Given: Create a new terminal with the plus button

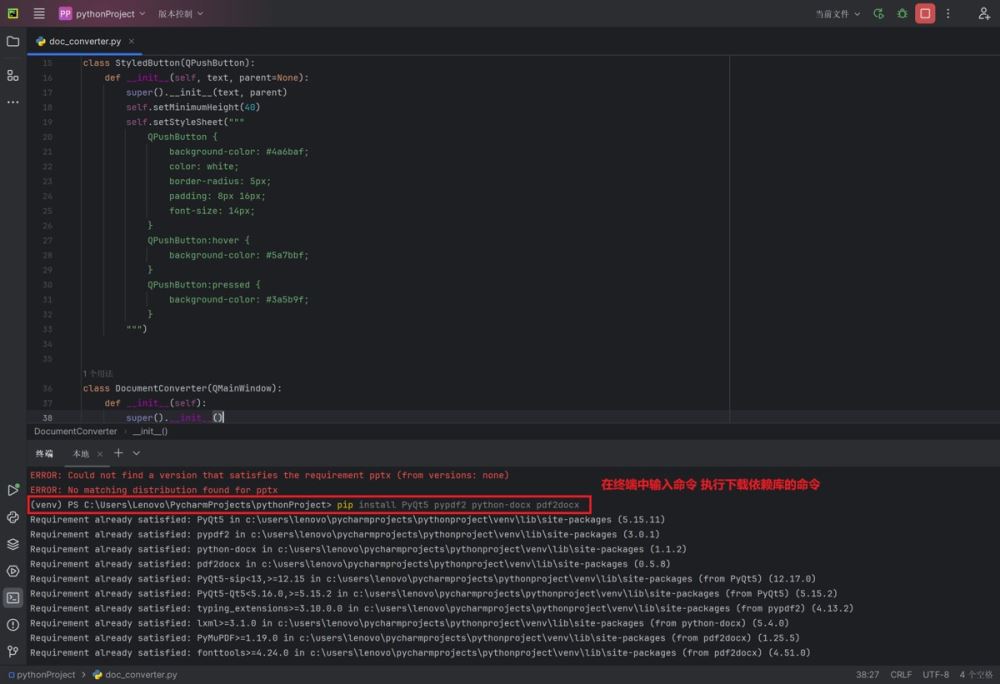Looking at the screenshot, I should click(x=119, y=452).
